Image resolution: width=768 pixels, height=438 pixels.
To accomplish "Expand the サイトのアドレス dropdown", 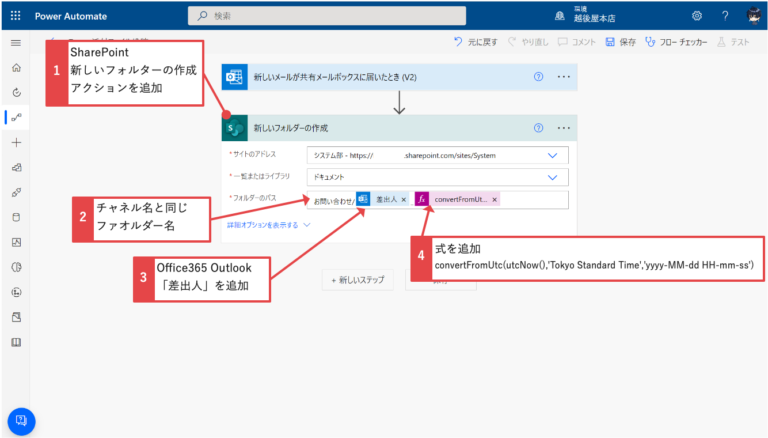I will (x=552, y=156).
